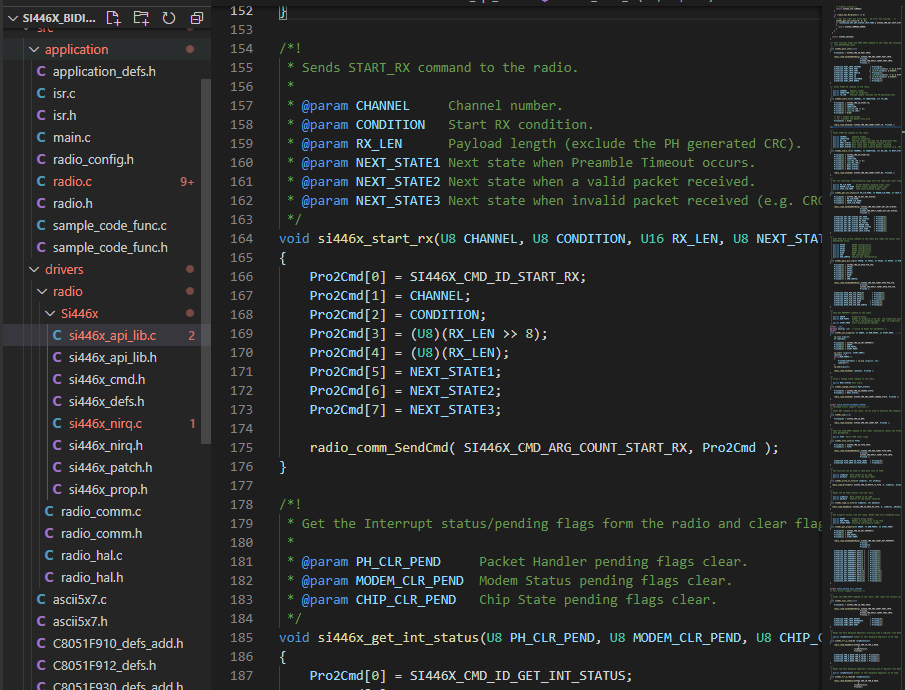This screenshot has height=690, width=905.
Task: Click SI446X_CMD_ID_GET_INT_STATUS constant
Action: 517,676
